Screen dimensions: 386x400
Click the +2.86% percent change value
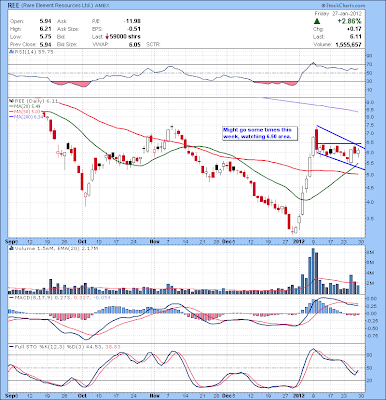pyautogui.click(x=349, y=21)
